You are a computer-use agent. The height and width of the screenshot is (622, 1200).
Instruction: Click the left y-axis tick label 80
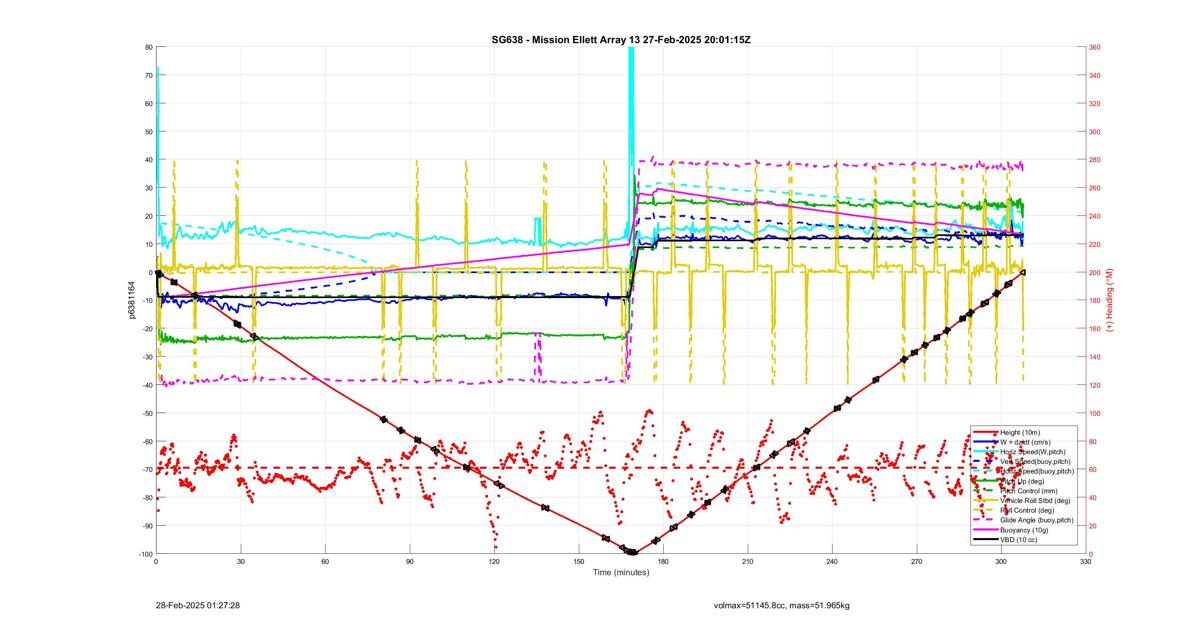(148, 47)
